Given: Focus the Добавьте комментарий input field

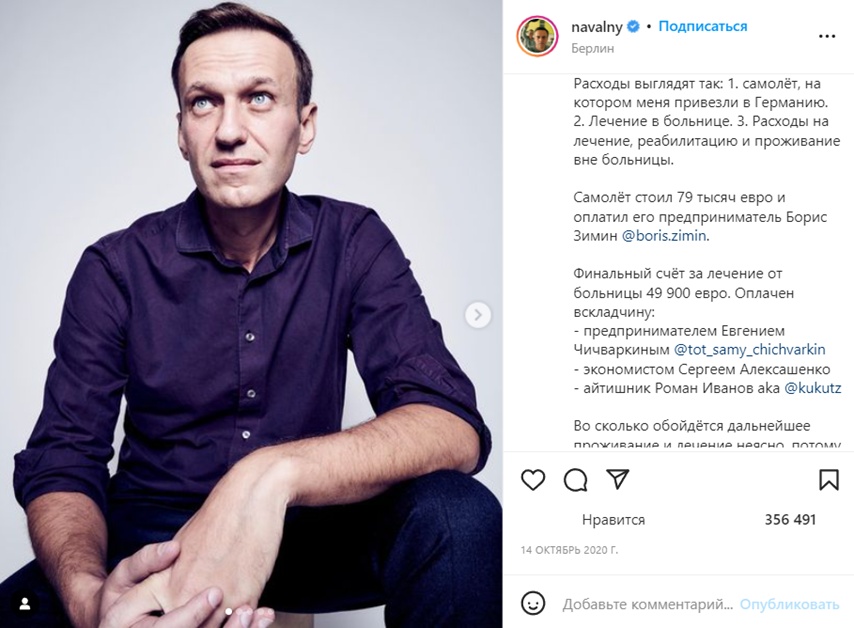Looking at the screenshot, I should click(x=648, y=604).
